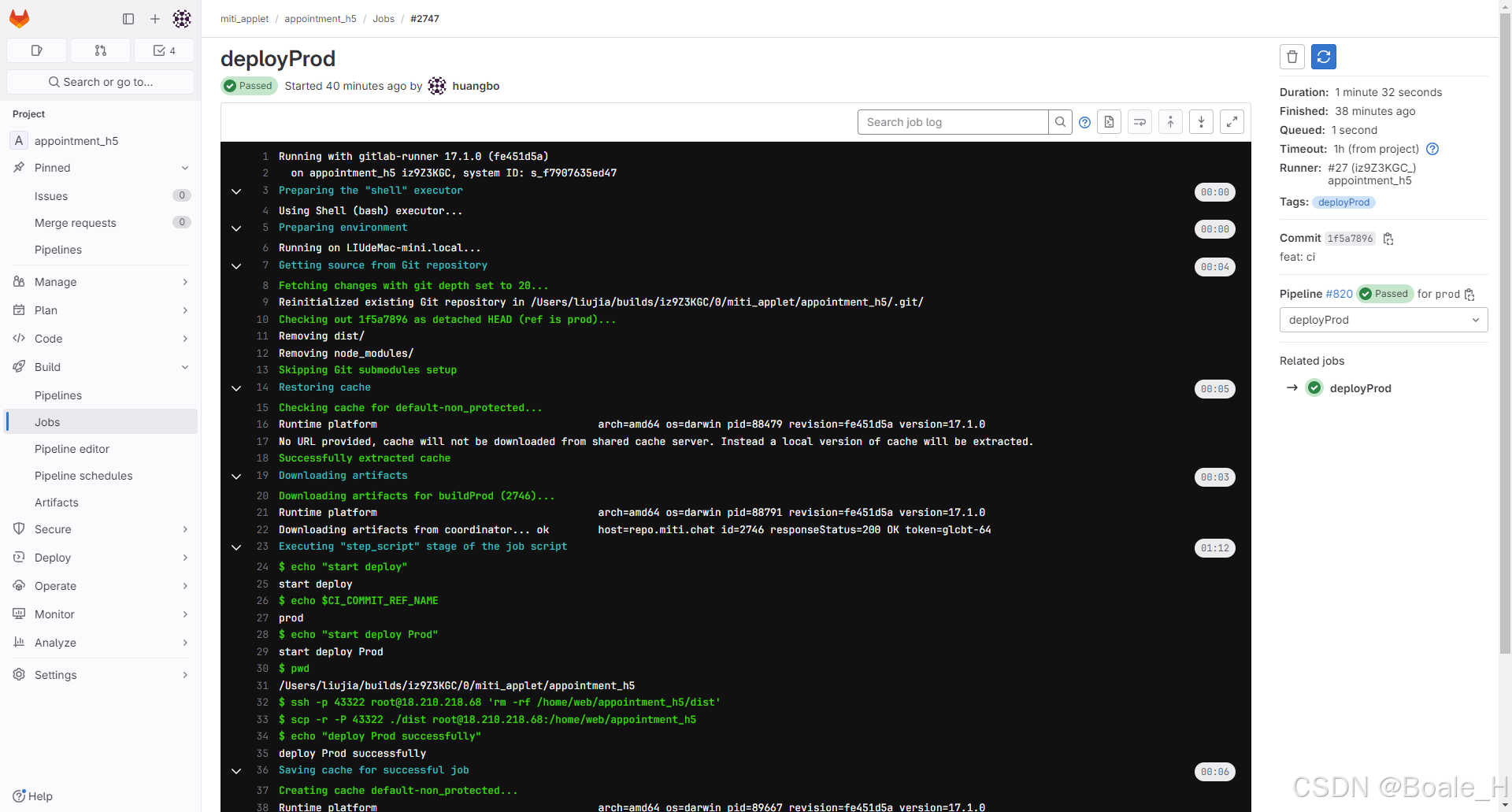Collapse the Downloading artifacts section
This screenshot has height=812, width=1512.
[236, 476]
